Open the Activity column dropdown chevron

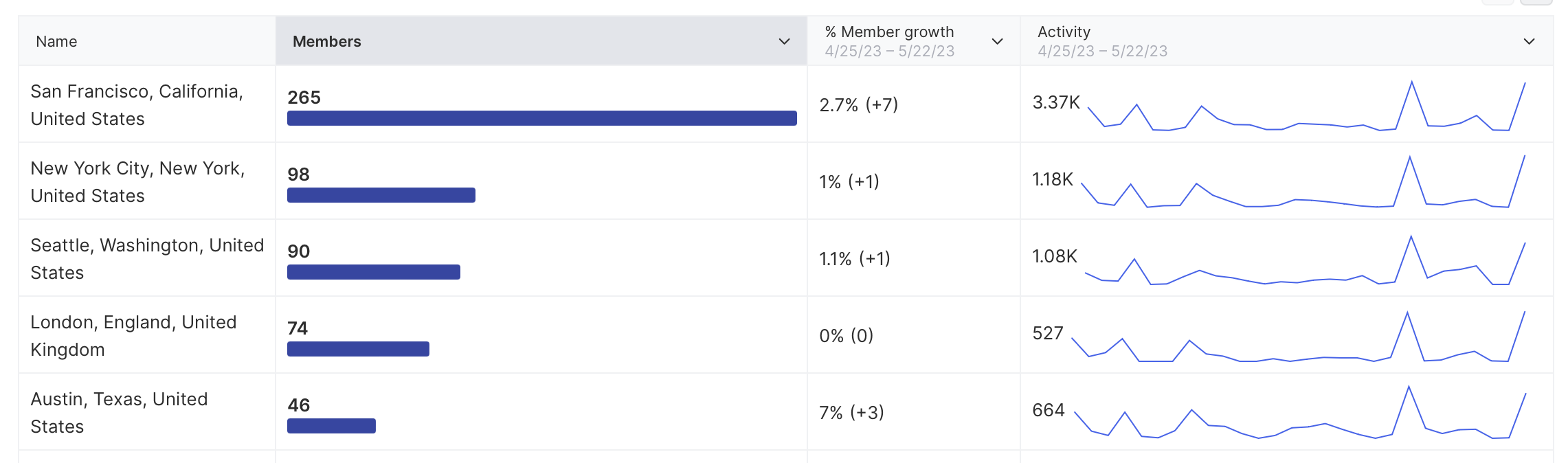click(x=1529, y=42)
